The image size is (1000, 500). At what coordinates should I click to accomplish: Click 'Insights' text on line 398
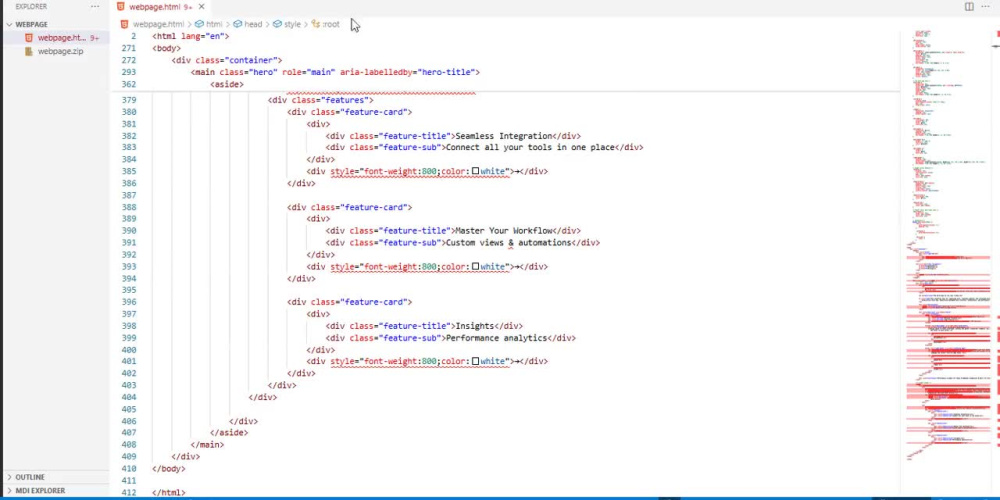click(x=474, y=326)
